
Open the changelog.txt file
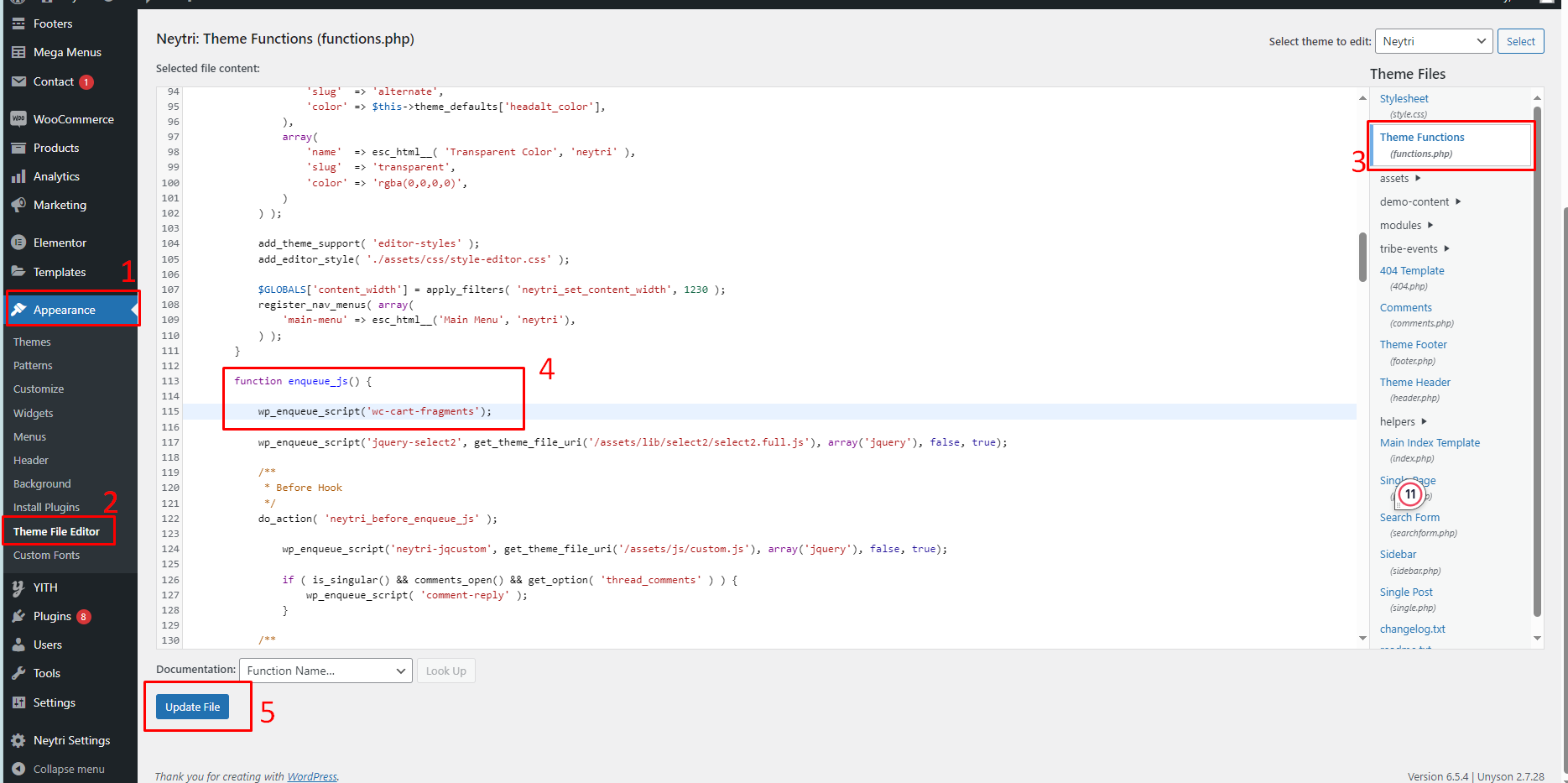pos(1413,629)
